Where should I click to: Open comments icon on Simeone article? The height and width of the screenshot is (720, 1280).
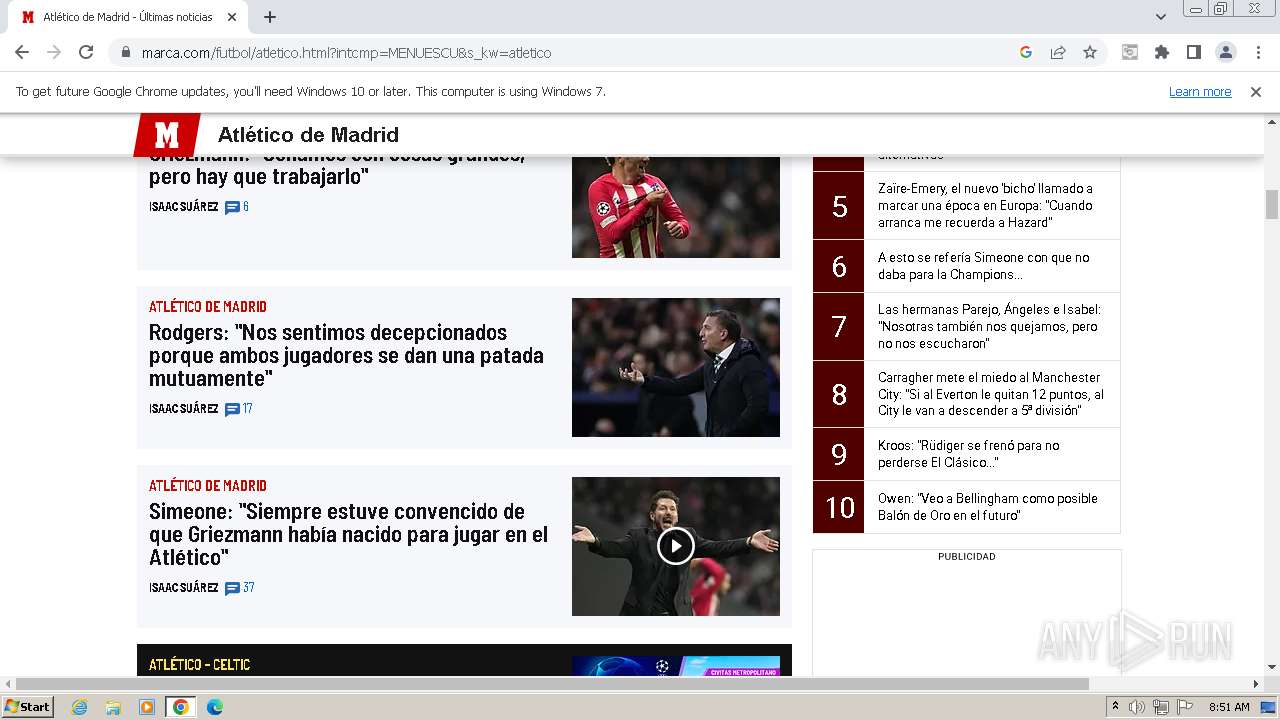click(232, 588)
